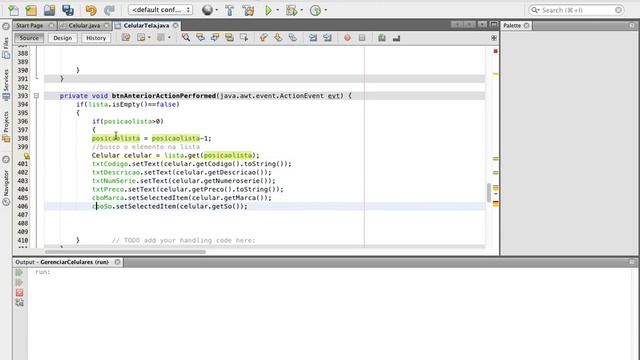Stop the running process in Output
The image size is (640, 360).
pyautogui.click(x=19, y=293)
